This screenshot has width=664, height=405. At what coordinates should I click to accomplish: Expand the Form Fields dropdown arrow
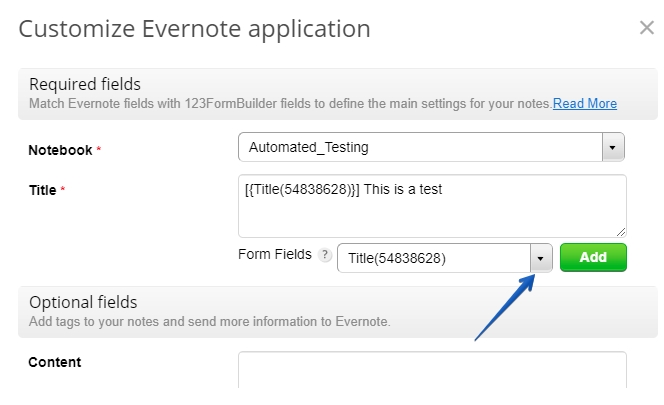[x=540, y=258]
